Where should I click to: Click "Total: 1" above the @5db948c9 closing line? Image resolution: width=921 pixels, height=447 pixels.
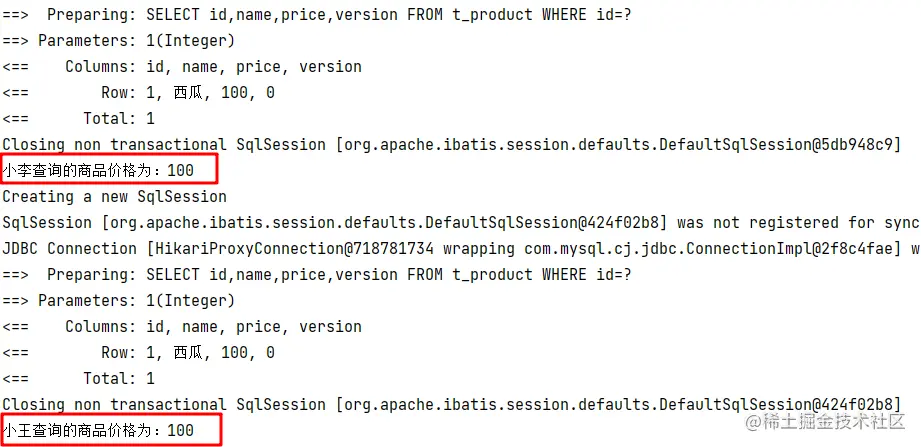click(x=119, y=119)
